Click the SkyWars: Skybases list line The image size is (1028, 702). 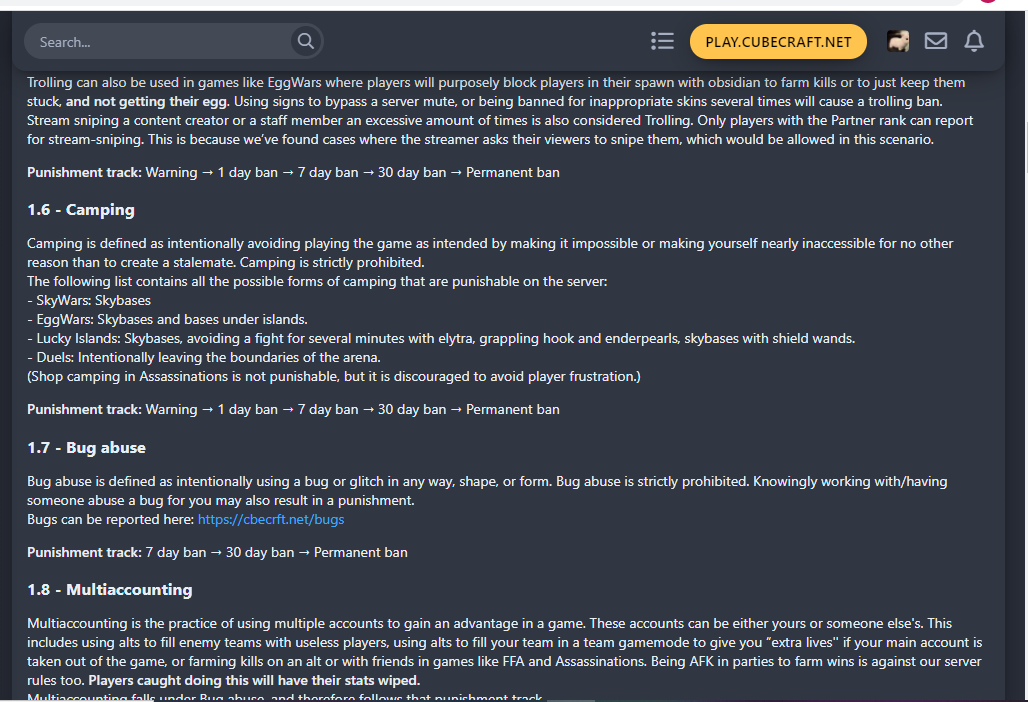[x=89, y=300]
